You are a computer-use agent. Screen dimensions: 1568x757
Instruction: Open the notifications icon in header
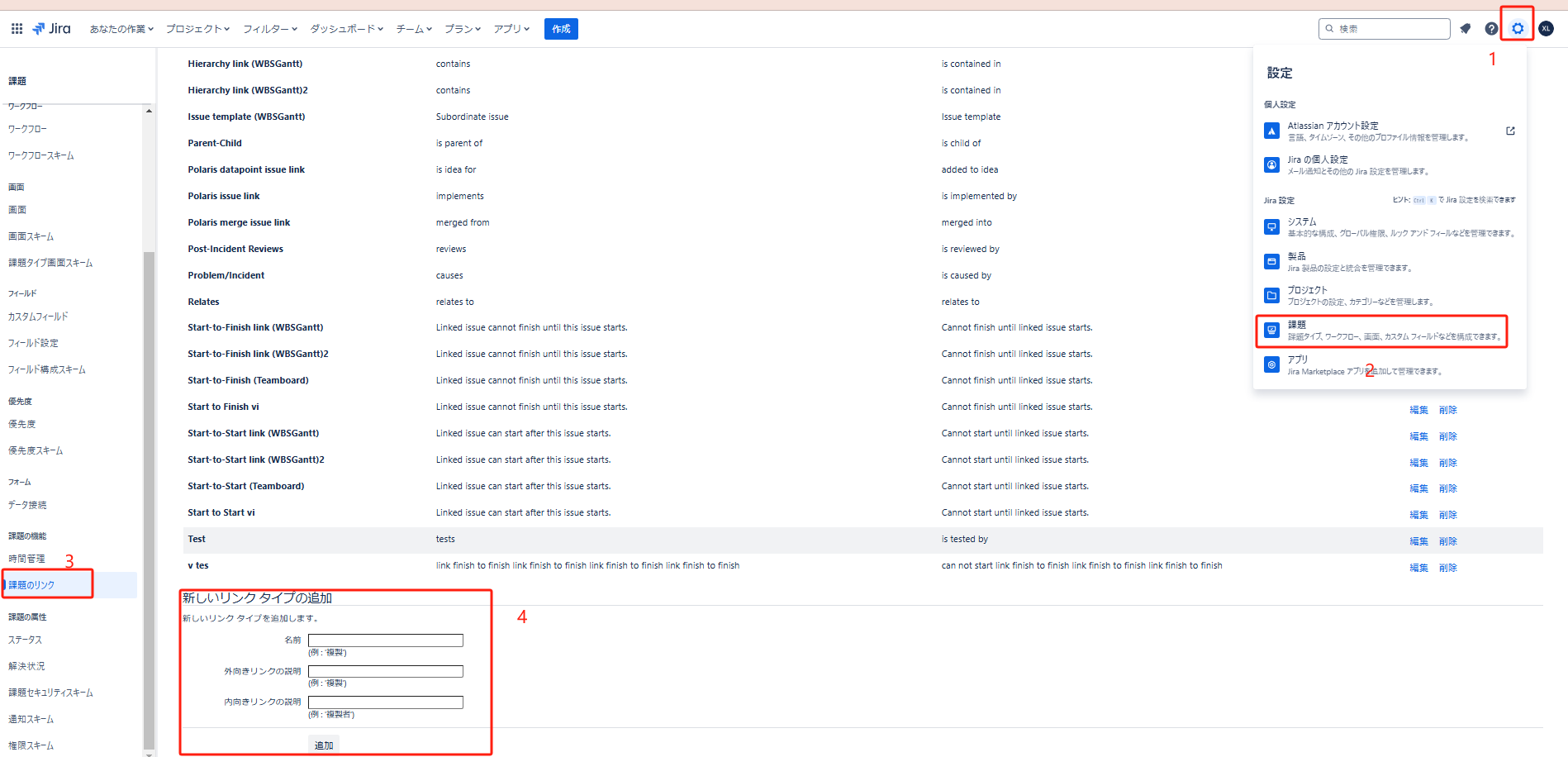pos(1466,29)
